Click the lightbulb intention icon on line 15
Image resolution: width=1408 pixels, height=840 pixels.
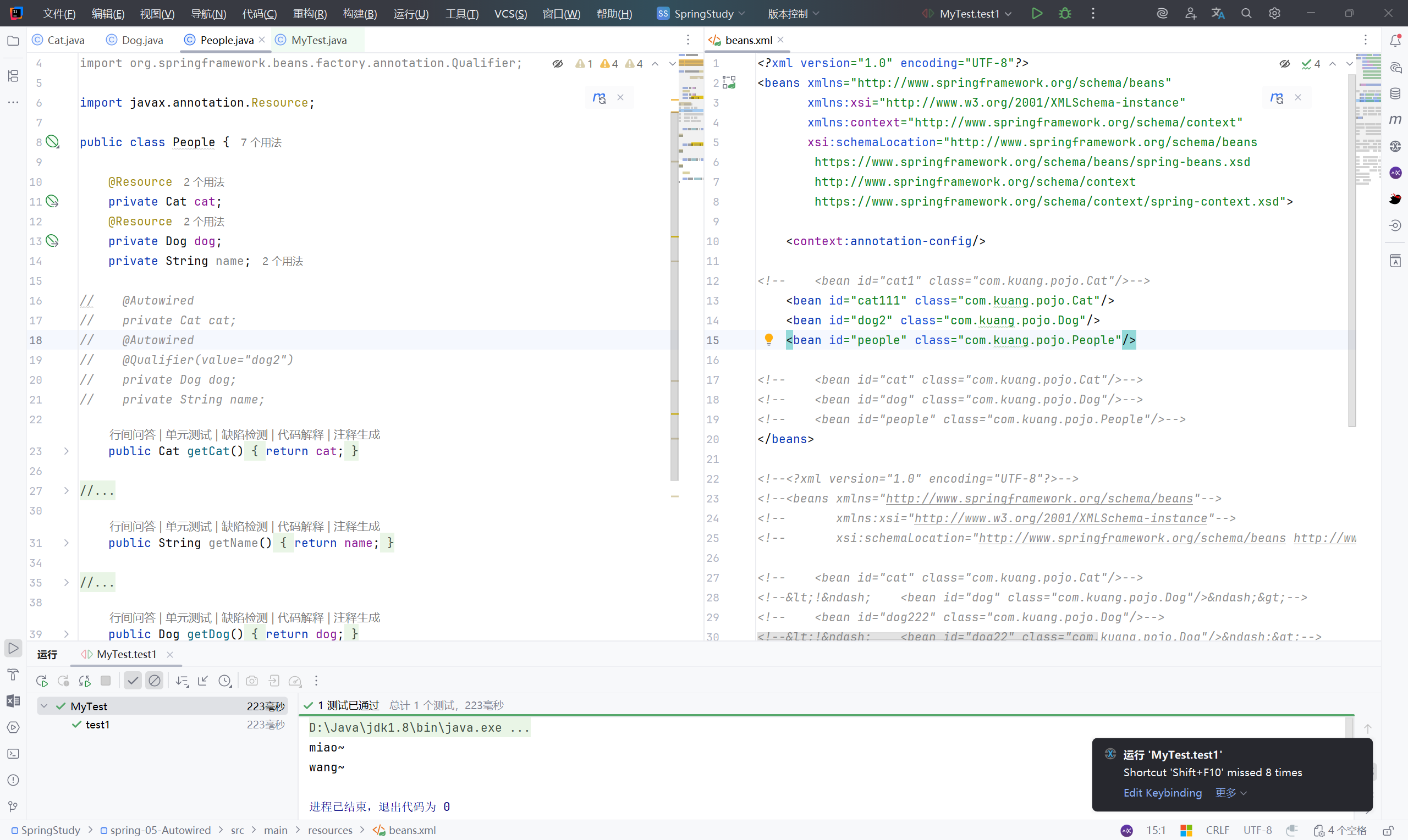tap(768, 340)
